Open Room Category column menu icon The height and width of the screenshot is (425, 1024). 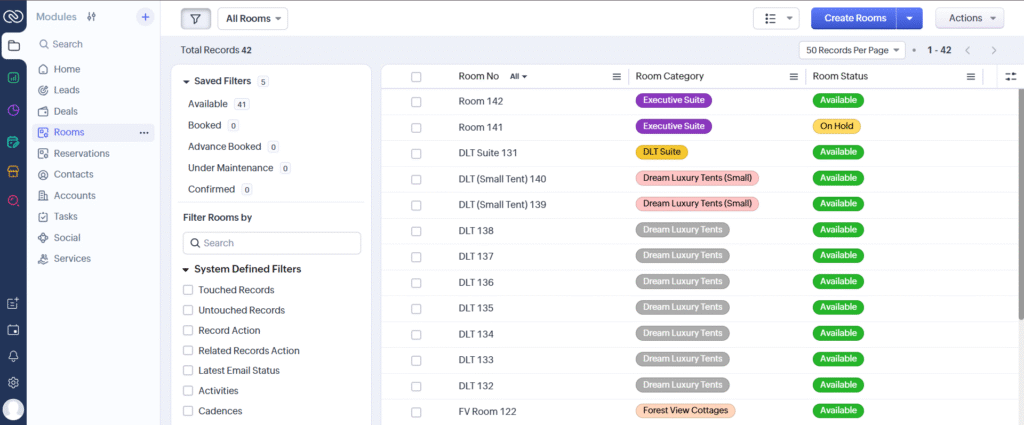pos(794,77)
